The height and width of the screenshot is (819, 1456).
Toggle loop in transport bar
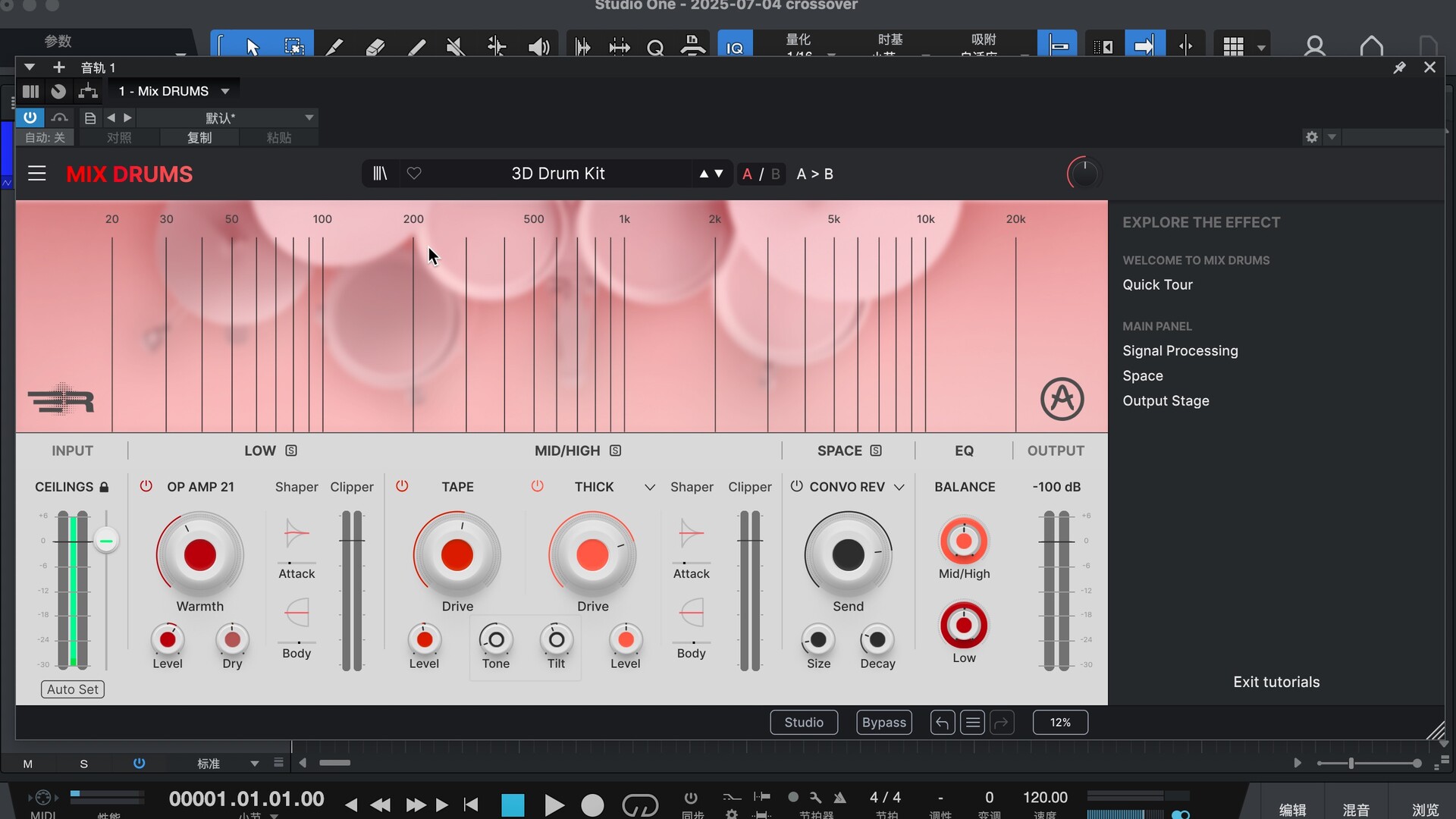coord(640,805)
